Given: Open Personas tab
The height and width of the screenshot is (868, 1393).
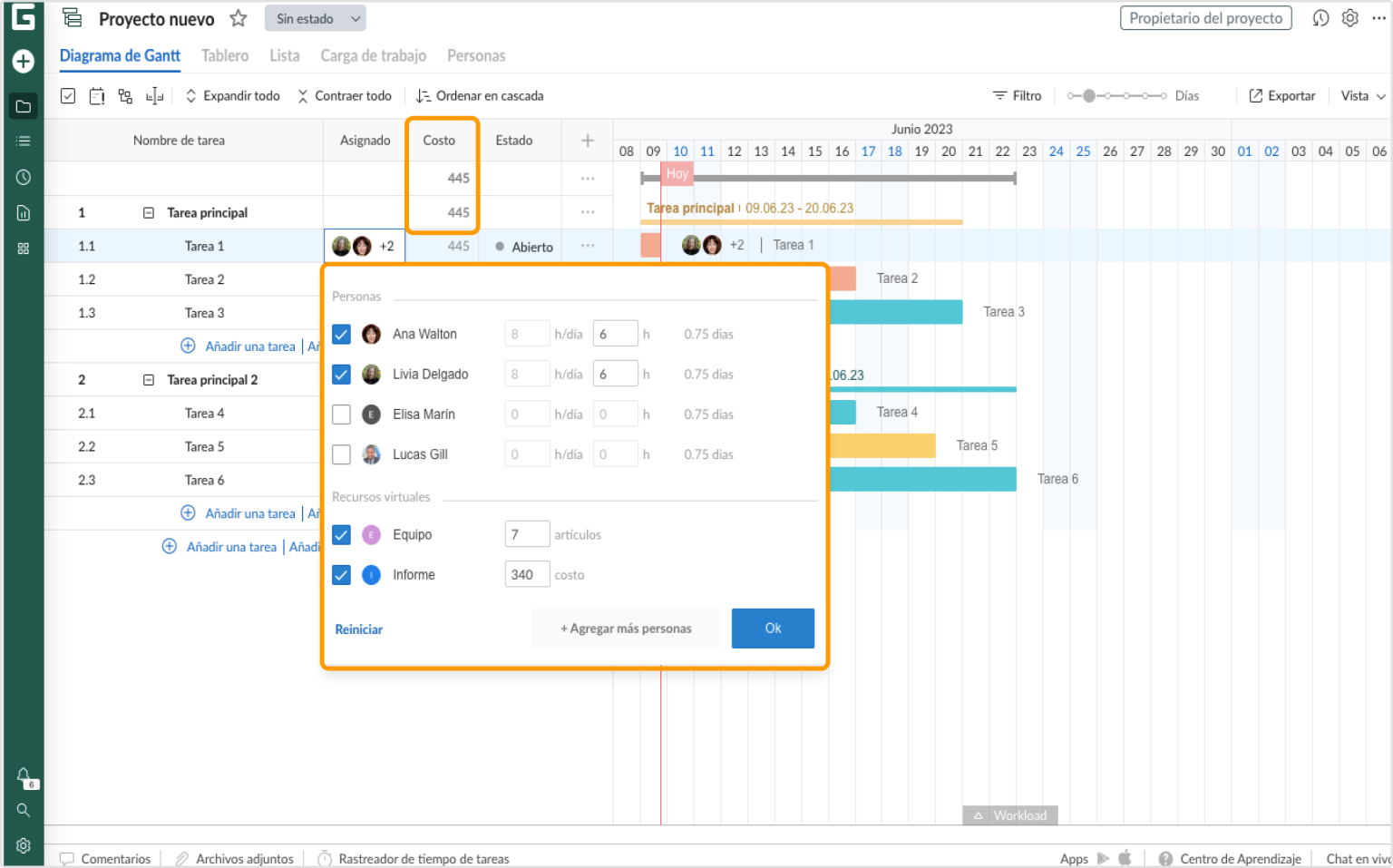Looking at the screenshot, I should 476,55.
